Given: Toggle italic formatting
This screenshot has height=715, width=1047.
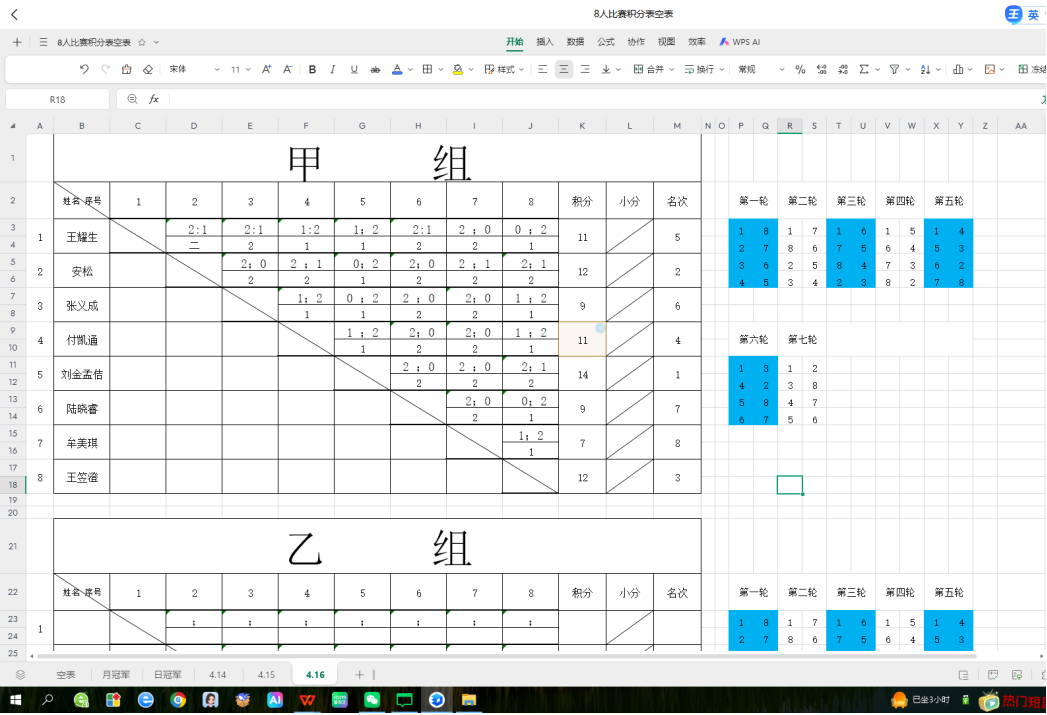Looking at the screenshot, I should [x=333, y=70].
